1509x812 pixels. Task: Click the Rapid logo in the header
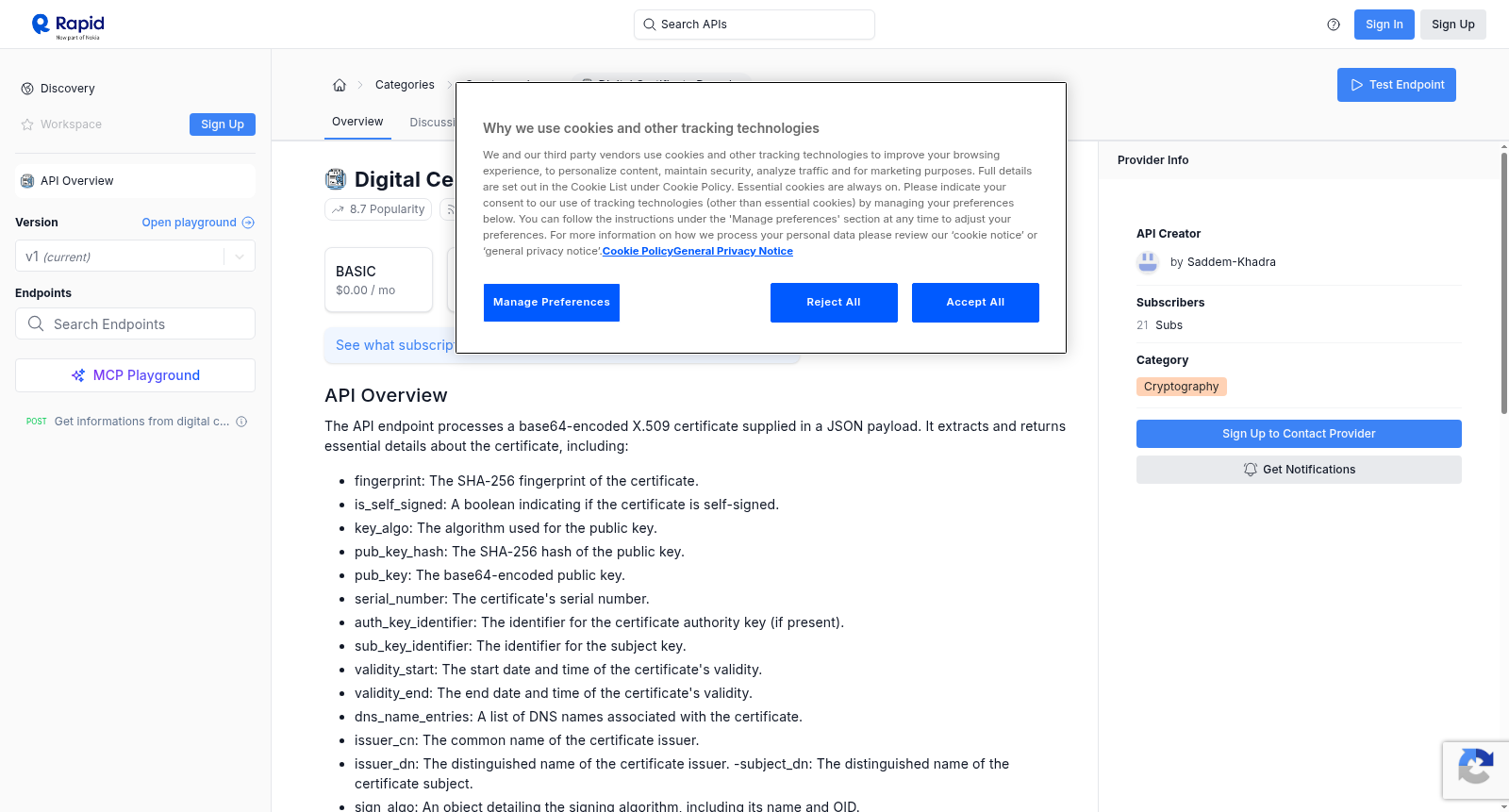click(68, 25)
